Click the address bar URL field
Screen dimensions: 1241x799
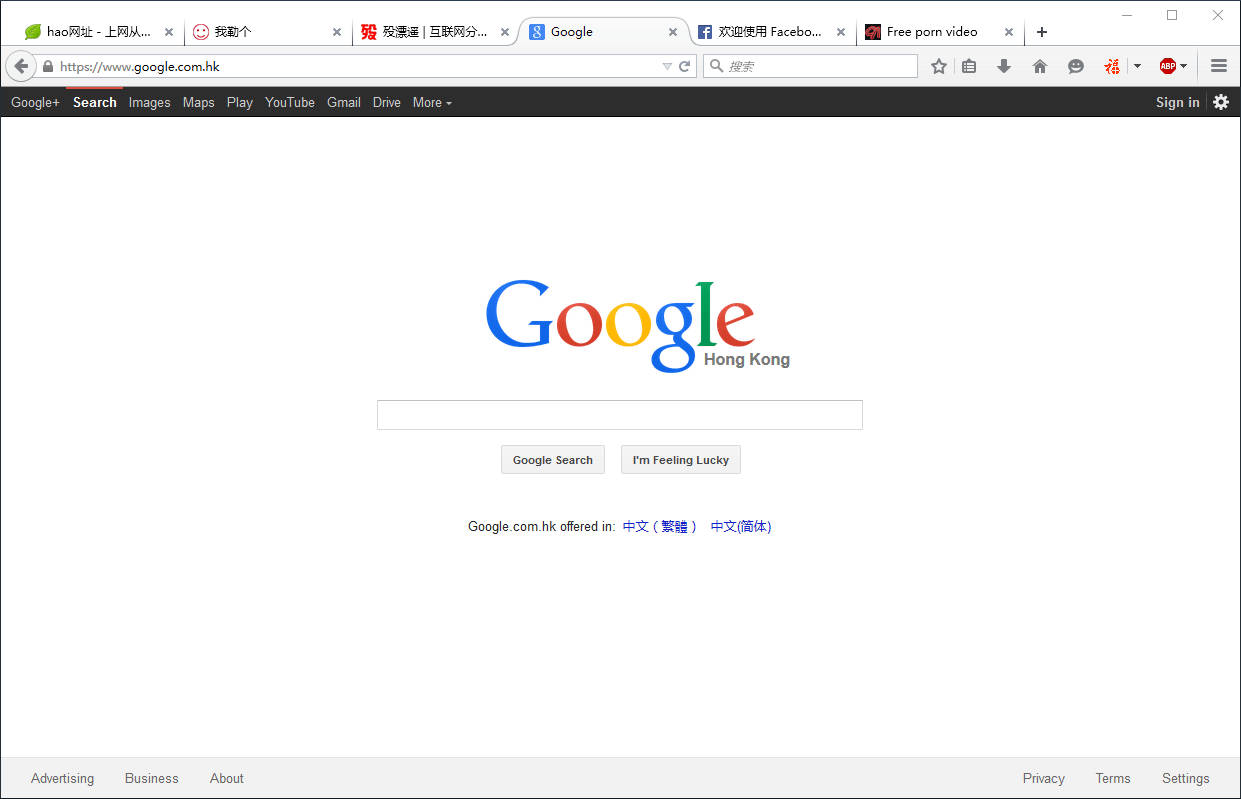tap(358, 67)
